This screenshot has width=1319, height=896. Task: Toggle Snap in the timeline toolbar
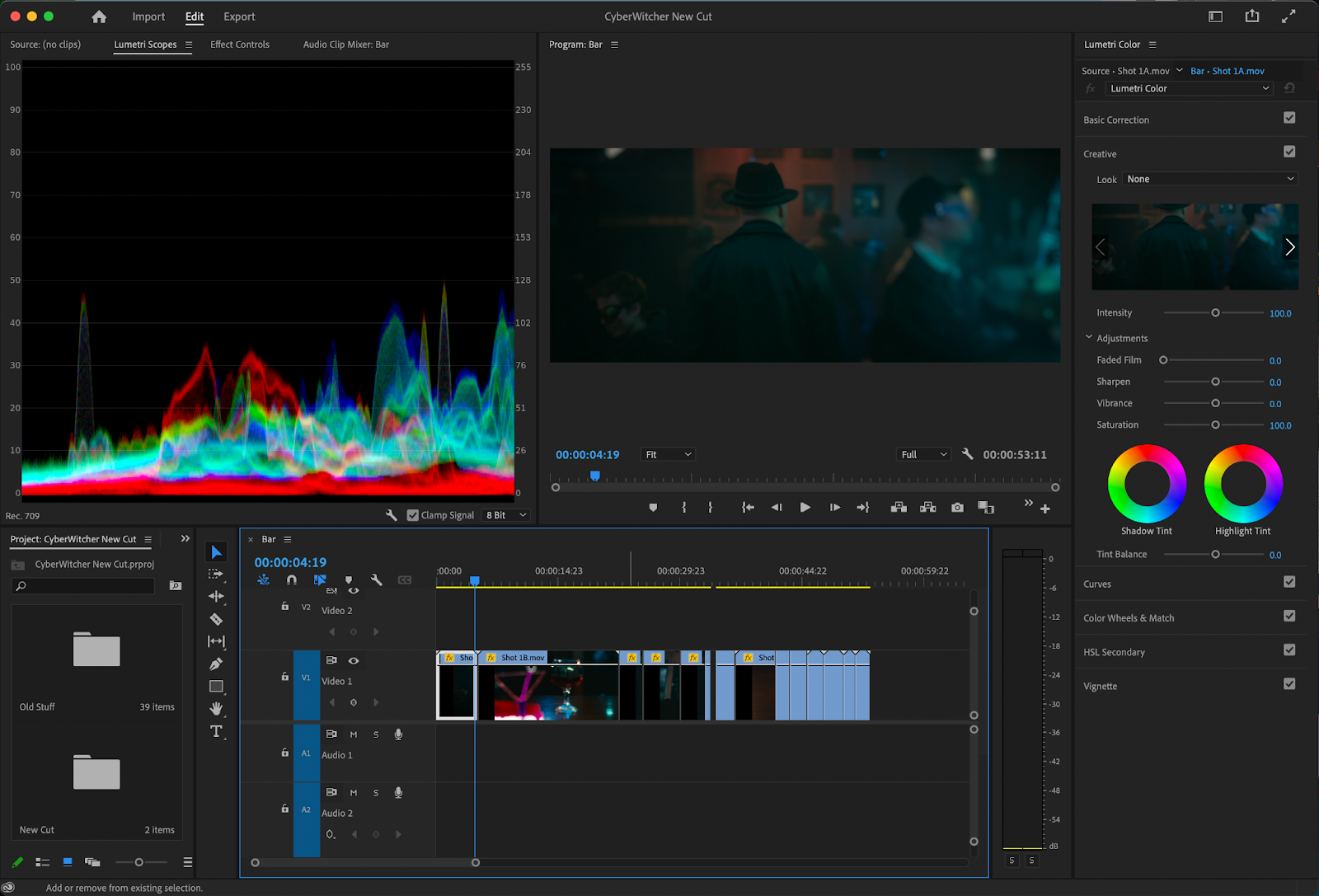tap(291, 579)
